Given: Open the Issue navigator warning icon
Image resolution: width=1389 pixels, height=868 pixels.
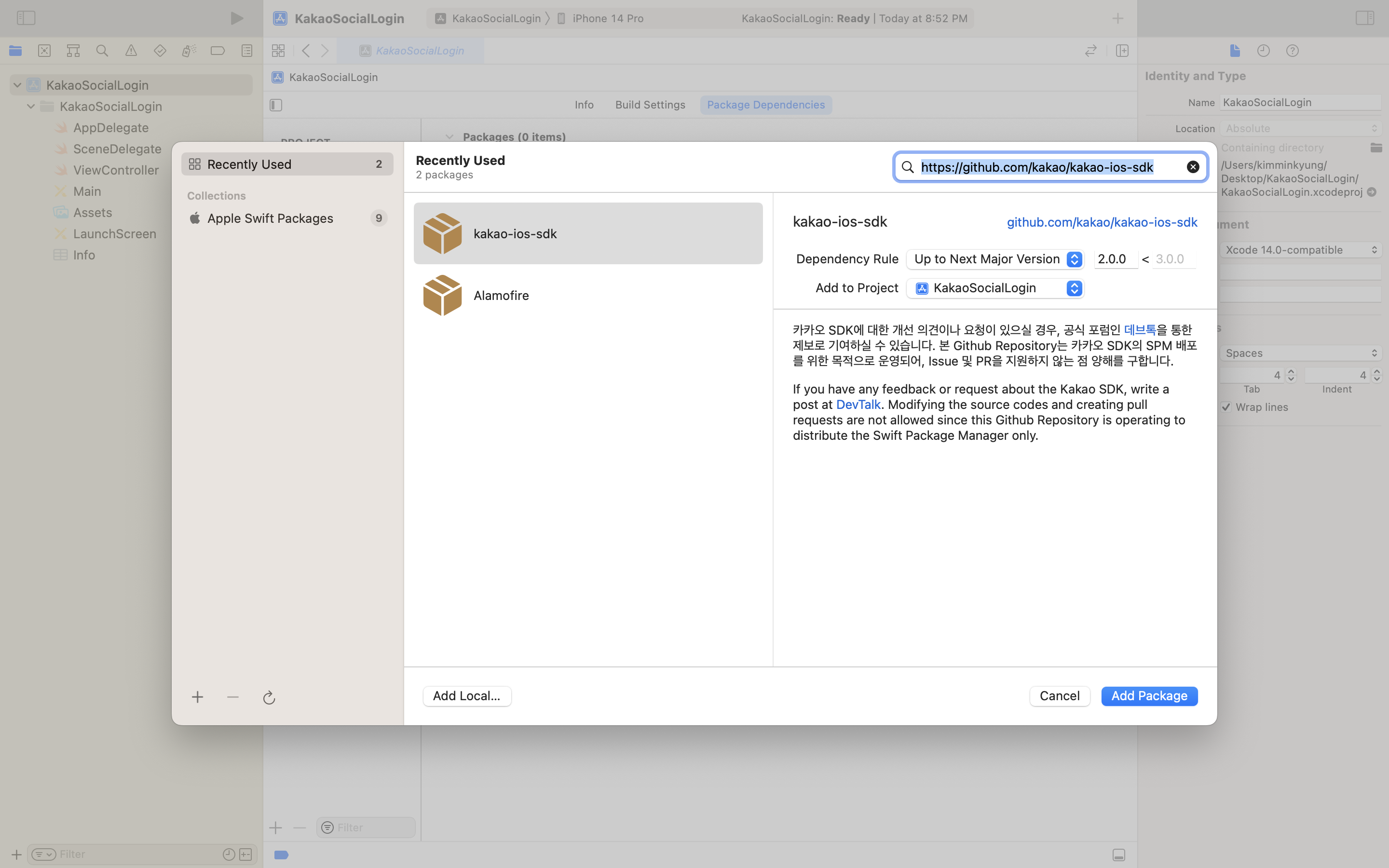Looking at the screenshot, I should (131, 51).
